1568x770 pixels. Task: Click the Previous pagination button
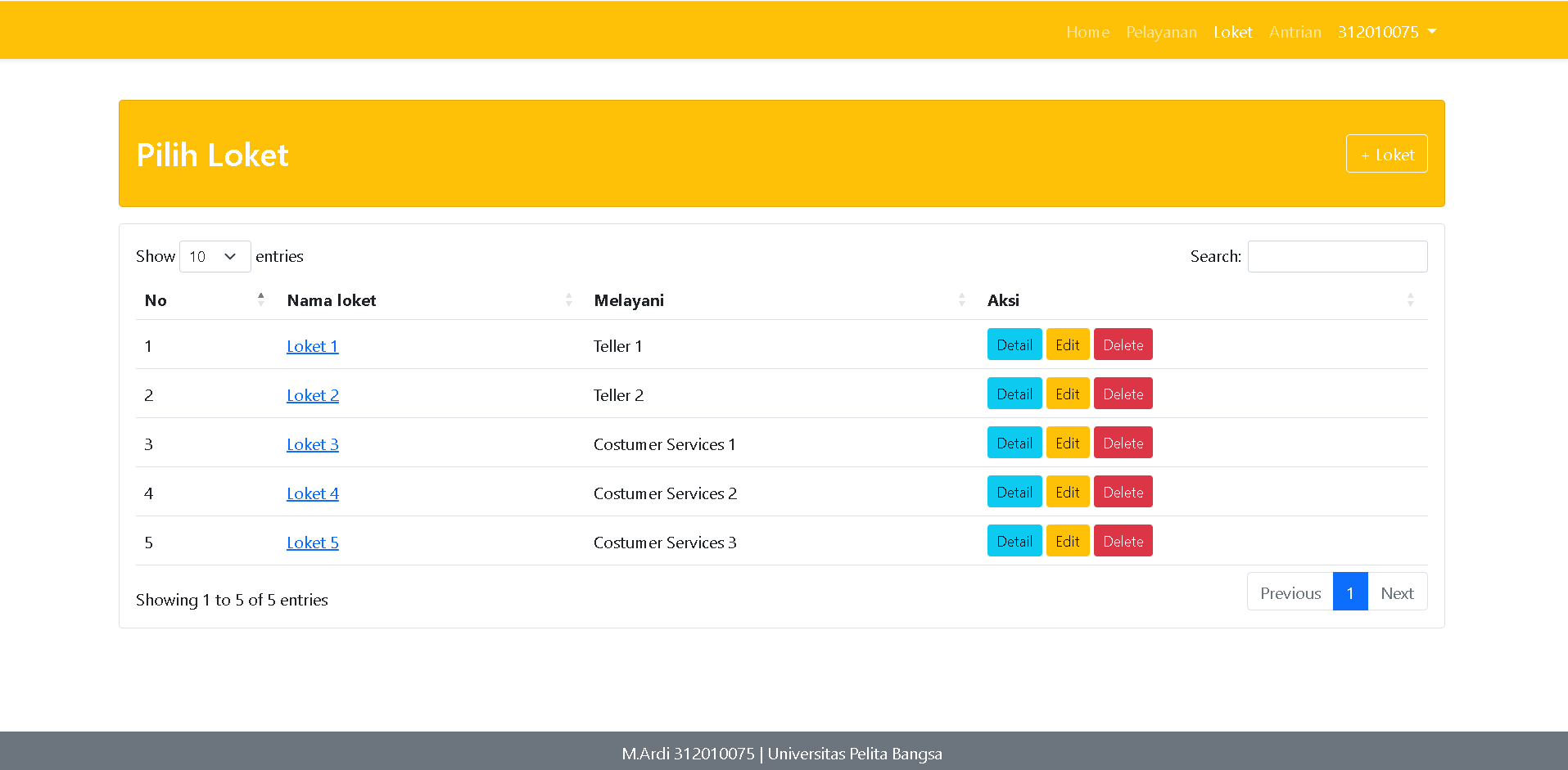(1290, 592)
